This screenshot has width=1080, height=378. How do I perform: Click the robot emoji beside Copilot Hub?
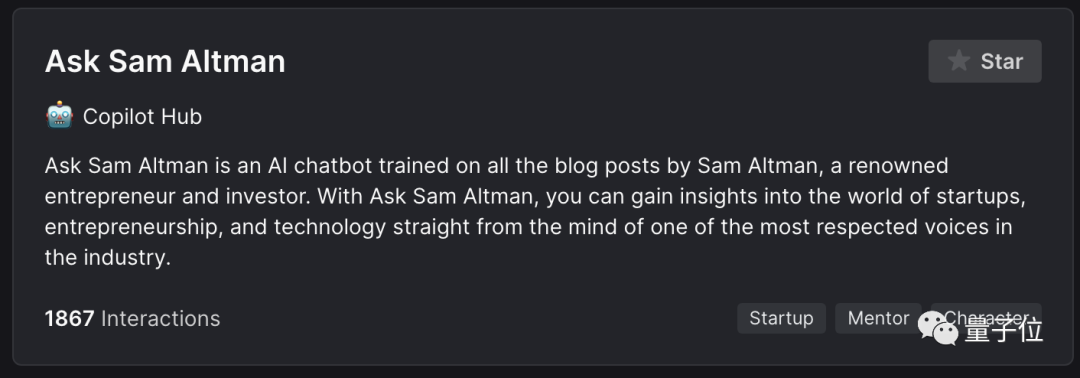click(59, 115)
